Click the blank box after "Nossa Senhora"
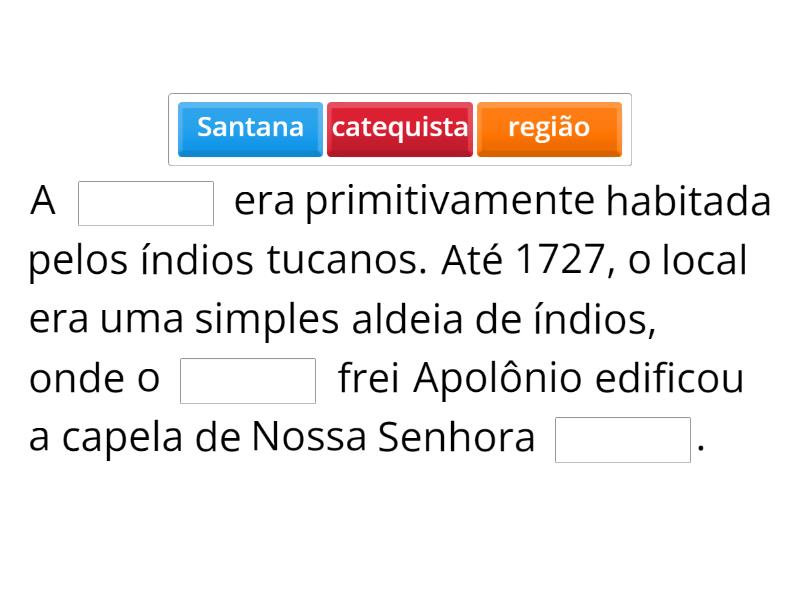Viewport: 800px width, 600px height. click(622, 440)
